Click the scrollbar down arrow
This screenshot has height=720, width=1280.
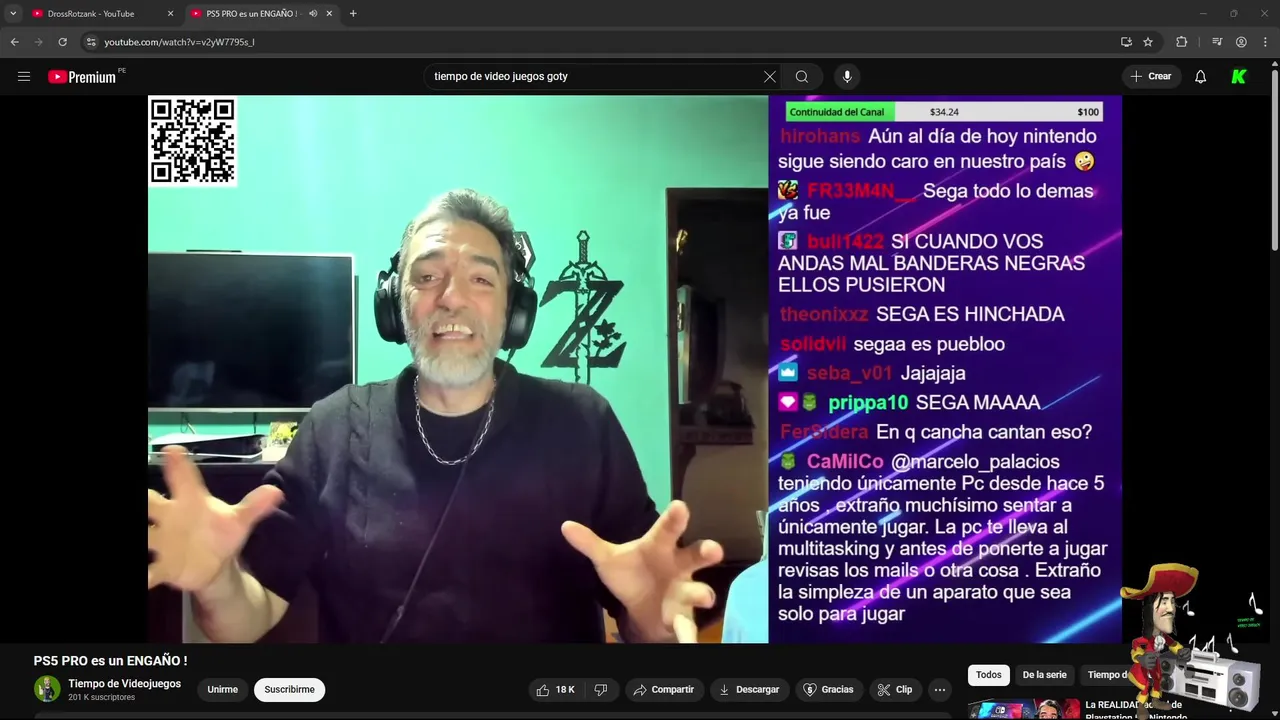pyautogui.click(x=1274, y=713)
